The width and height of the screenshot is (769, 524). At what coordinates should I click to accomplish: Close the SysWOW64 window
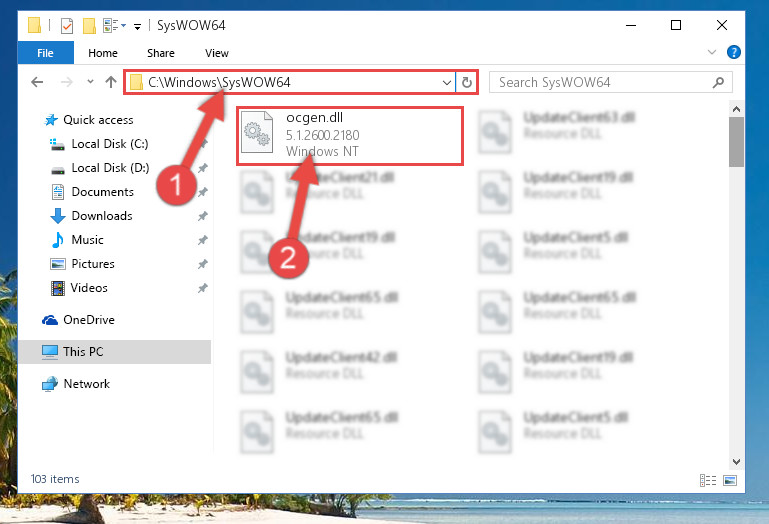pyautogui.click(x=721, y=25)
